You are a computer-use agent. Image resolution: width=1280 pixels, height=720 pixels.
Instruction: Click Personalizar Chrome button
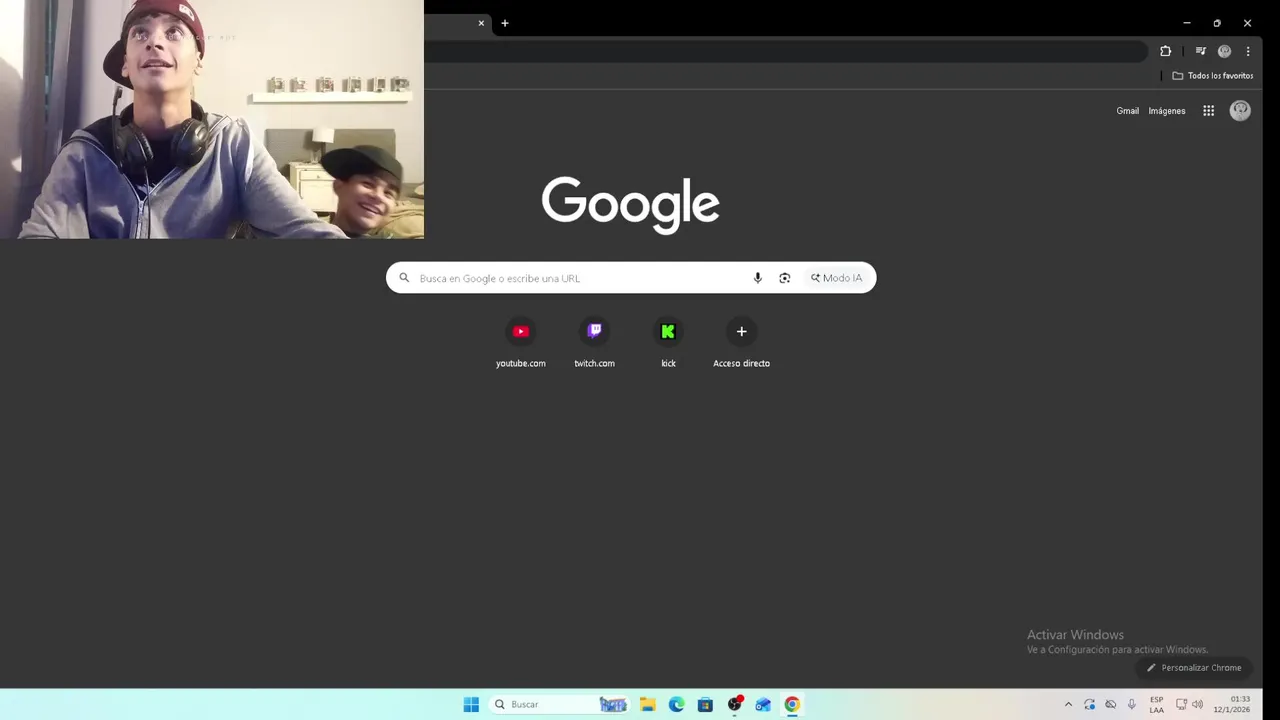coord(1194,668)
